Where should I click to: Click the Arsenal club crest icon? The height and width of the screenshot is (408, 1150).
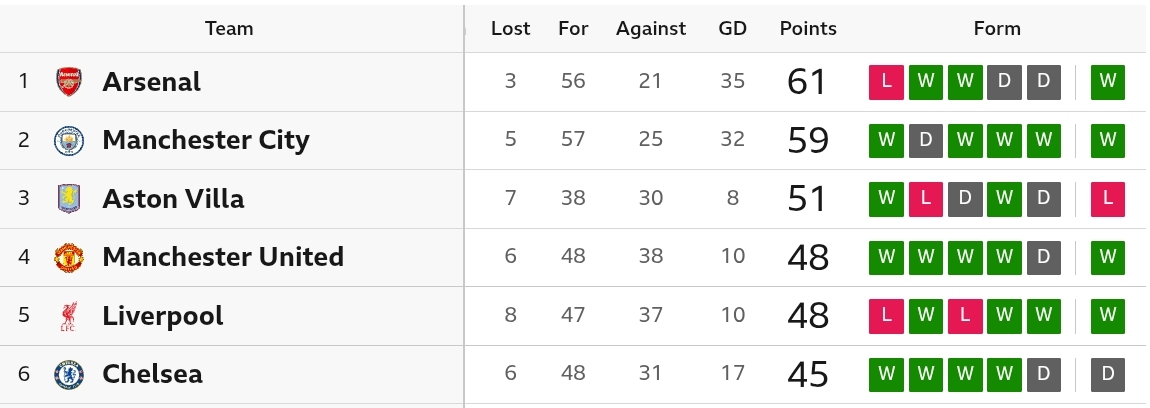(x=69, y=81)
